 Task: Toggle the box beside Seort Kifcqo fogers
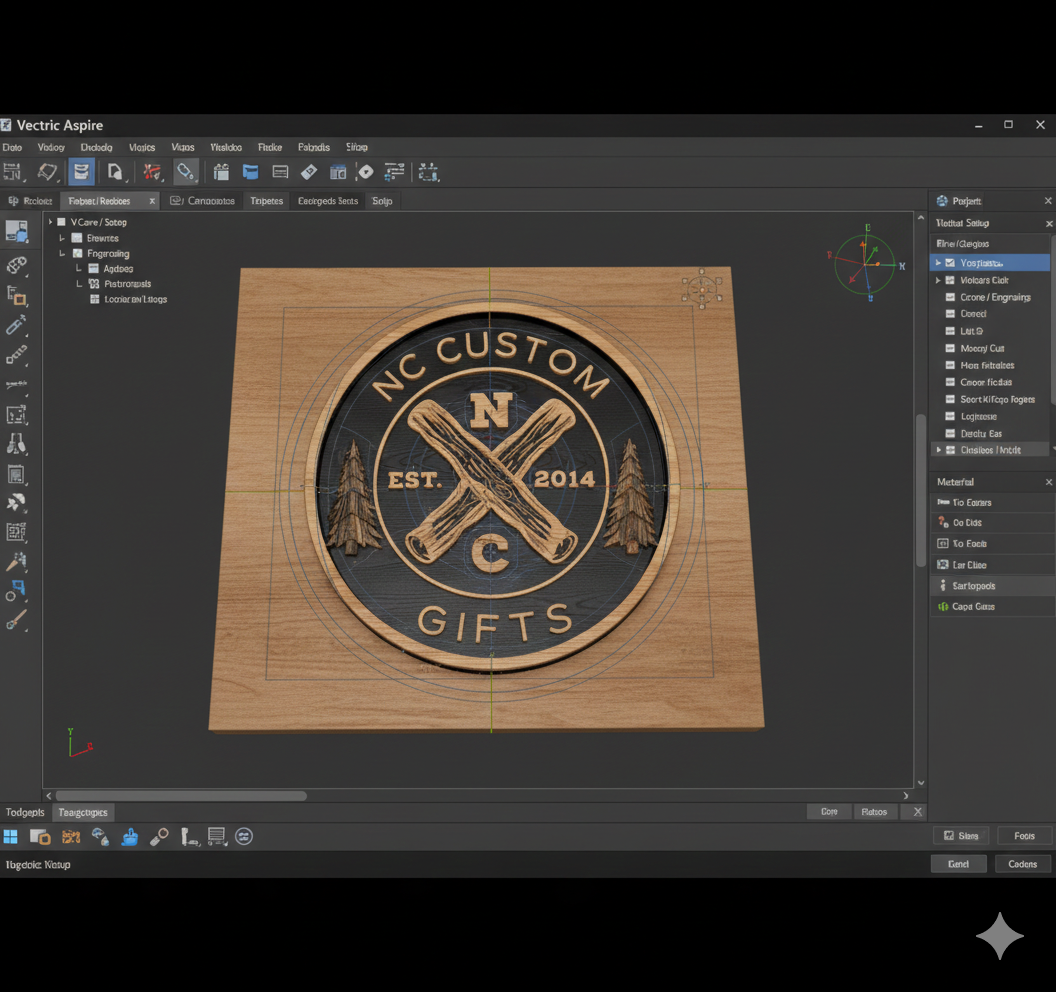click(950, 399)
